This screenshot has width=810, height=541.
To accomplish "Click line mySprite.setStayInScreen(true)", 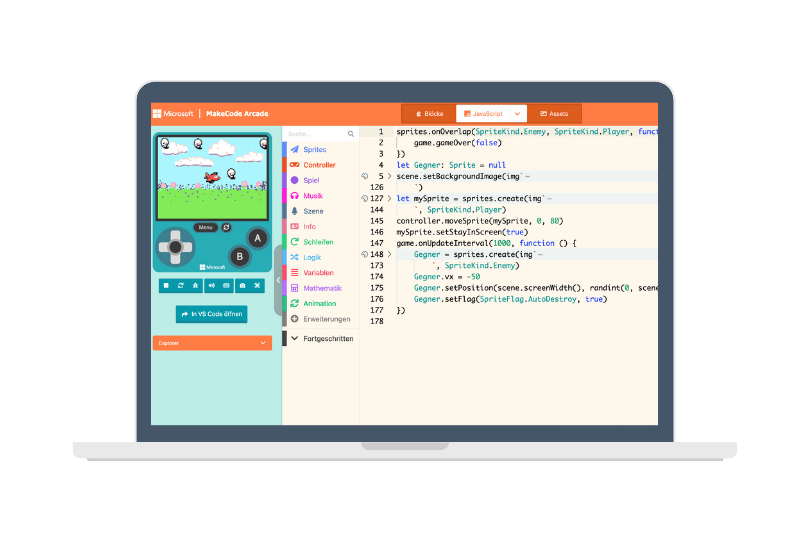I will pyautogui.click(x=462, y=232).
